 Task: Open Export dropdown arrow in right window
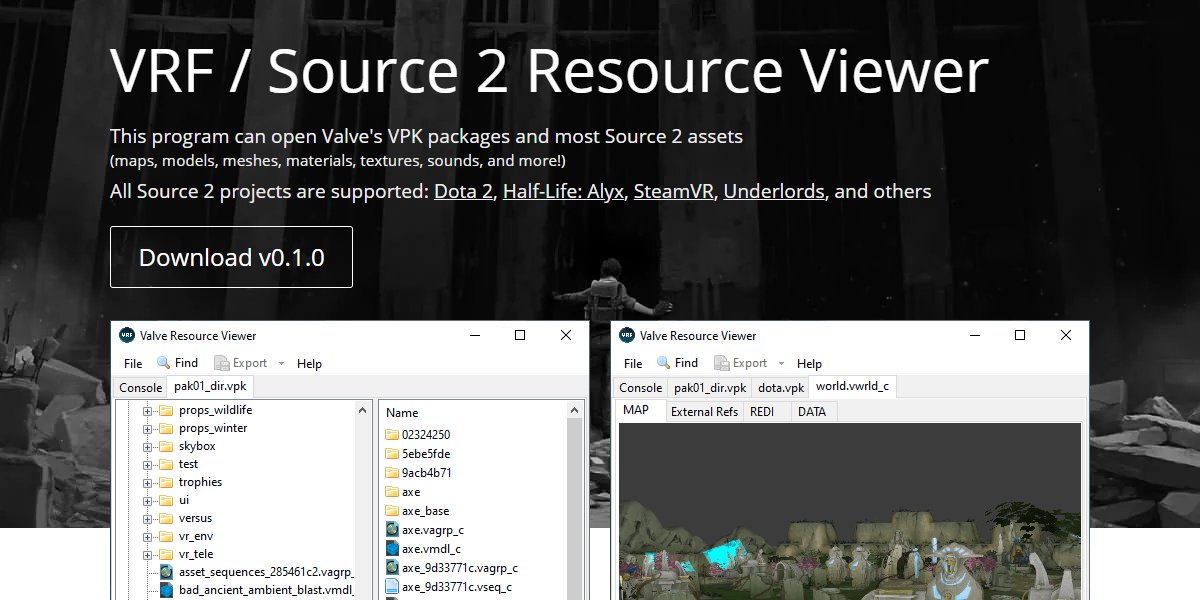click(782, 363)
